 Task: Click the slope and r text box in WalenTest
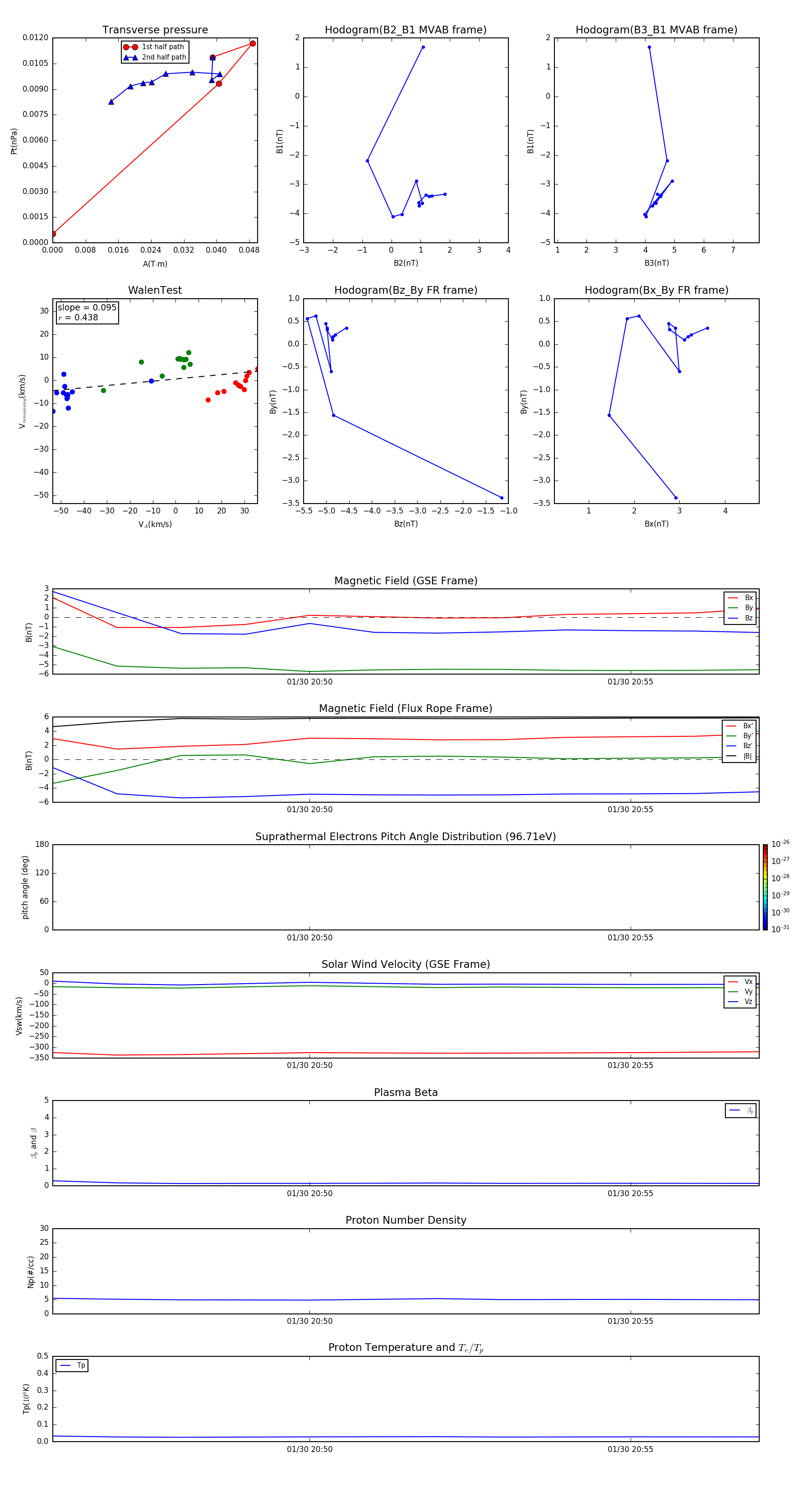(x=87, y=313)
